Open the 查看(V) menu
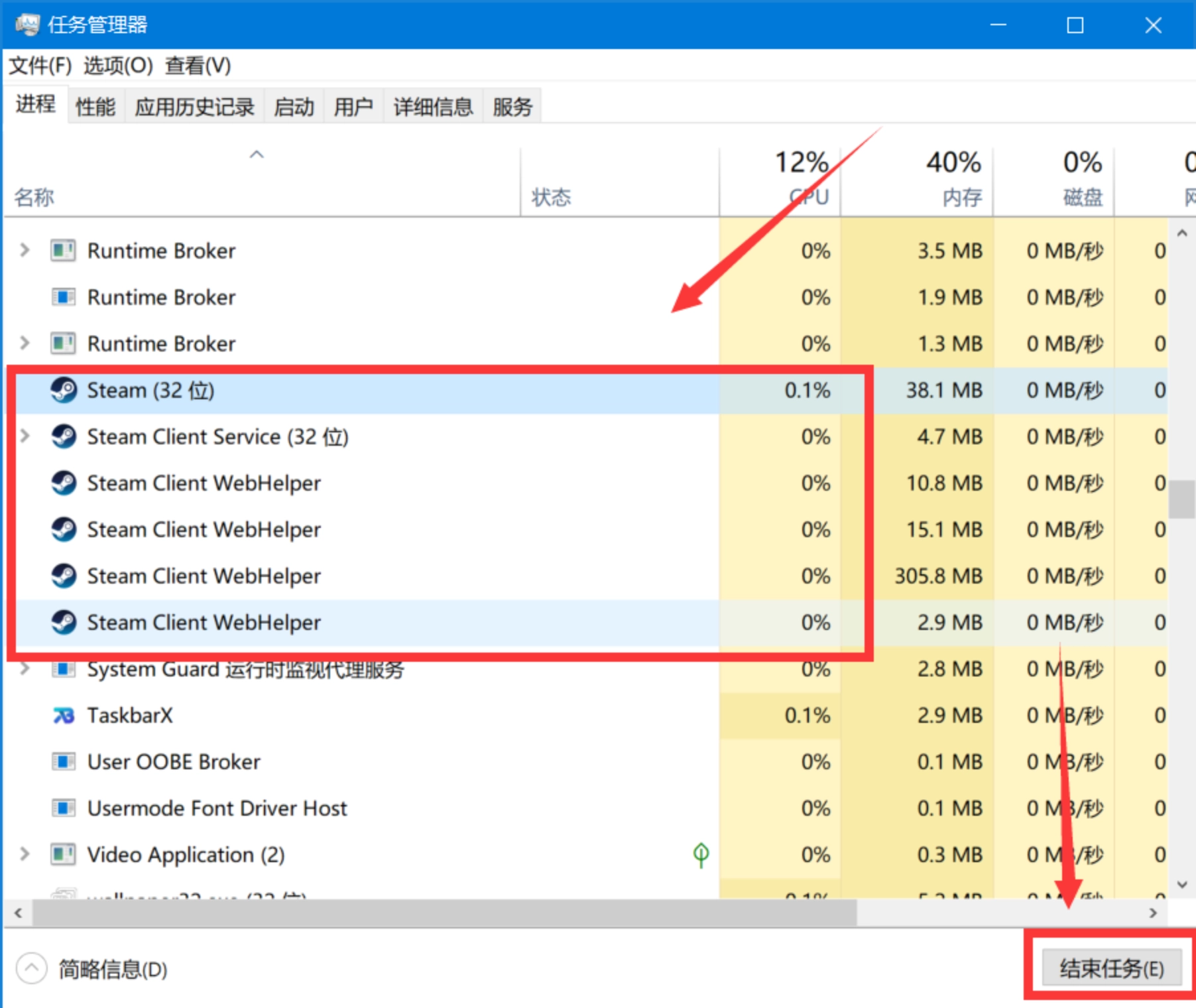This screenshot has height=1008, width=1196. click(198, 66)
